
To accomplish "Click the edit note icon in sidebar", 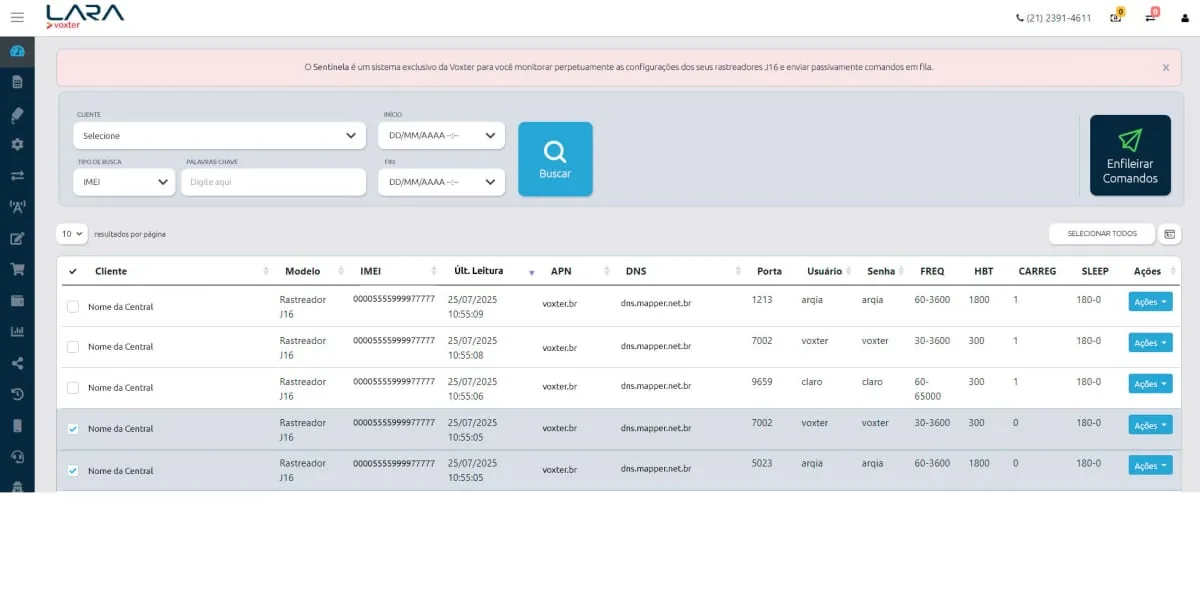I will pyautogui.click(x=17, y=238).
